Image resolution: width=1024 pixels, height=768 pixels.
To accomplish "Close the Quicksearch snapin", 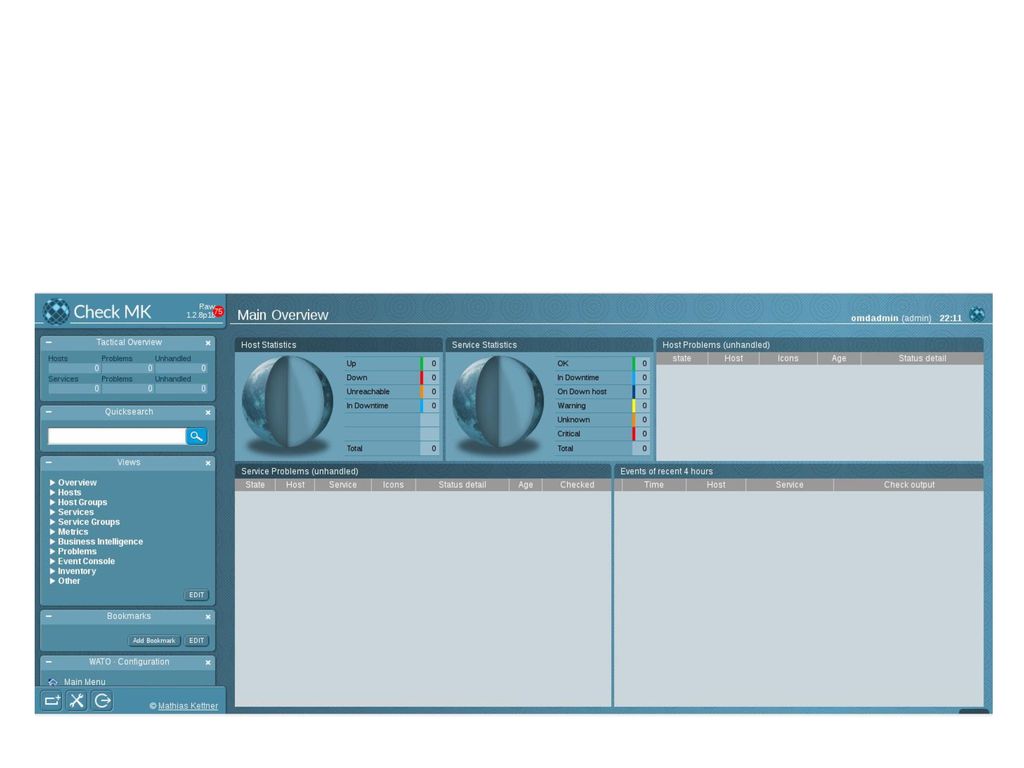I will tap(208, 413).
